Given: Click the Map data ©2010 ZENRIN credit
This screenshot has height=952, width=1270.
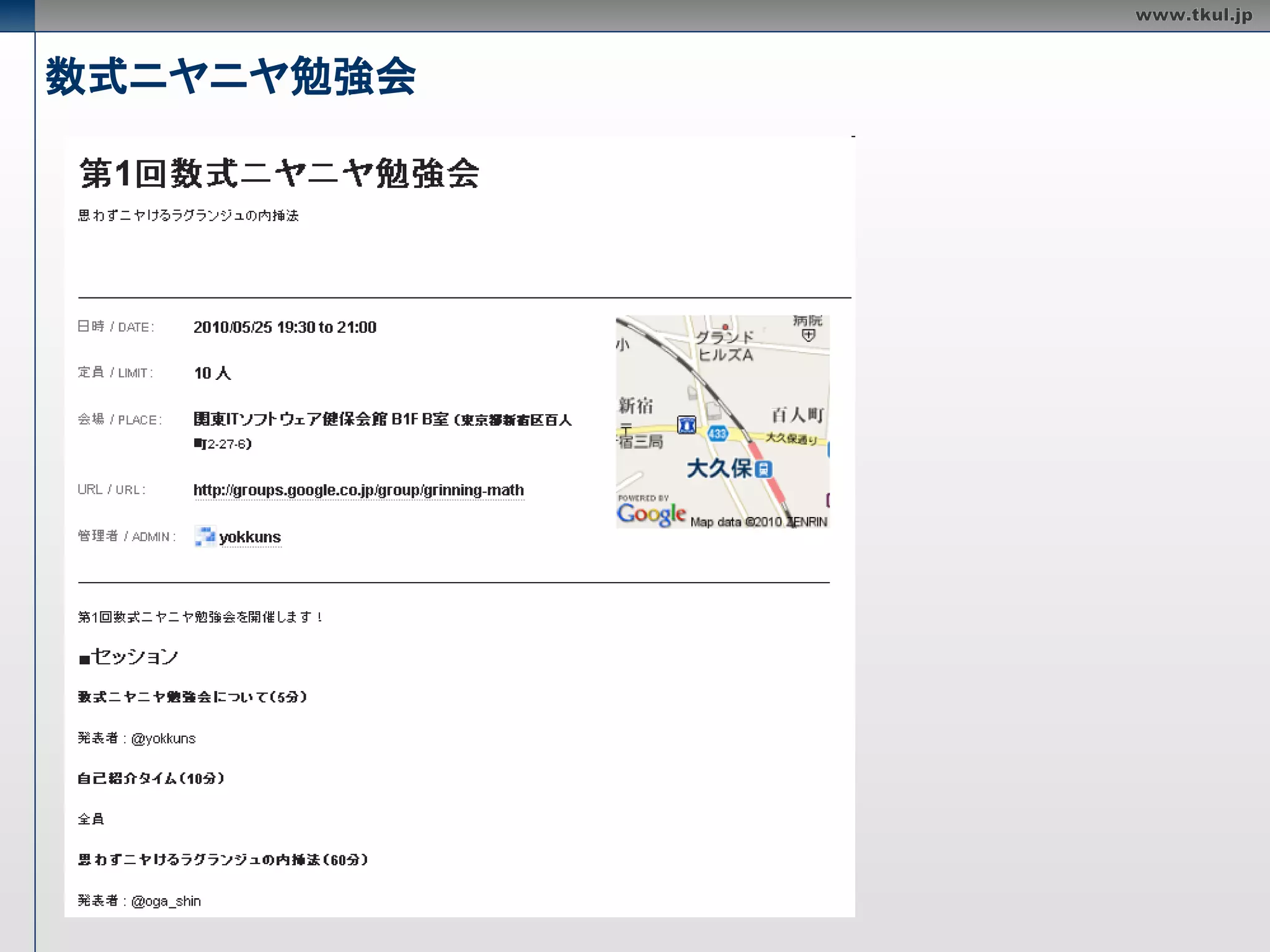Looking at the screenshot, I should (759, 522).
